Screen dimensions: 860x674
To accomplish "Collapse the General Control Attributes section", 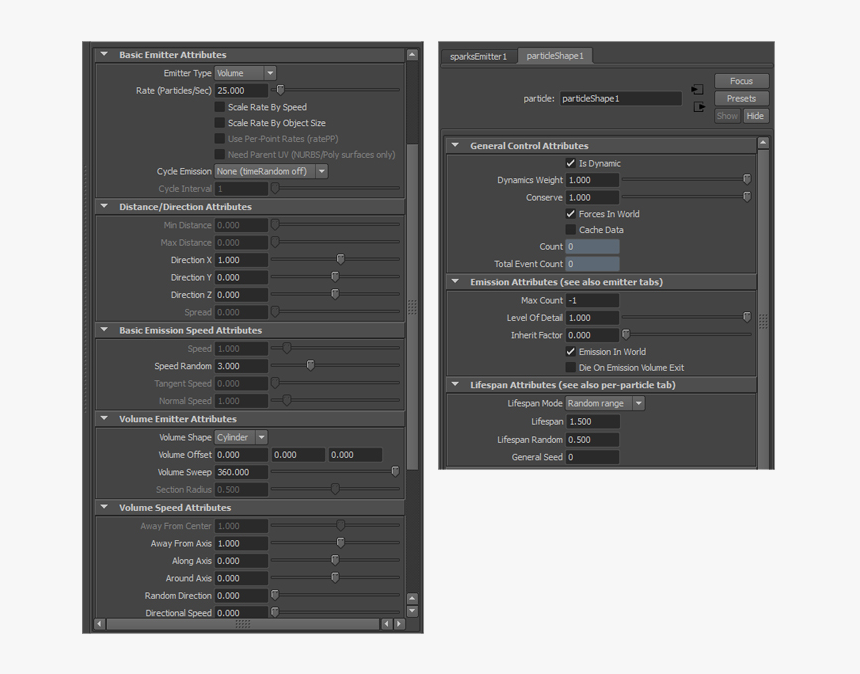I will coord(455,145).
